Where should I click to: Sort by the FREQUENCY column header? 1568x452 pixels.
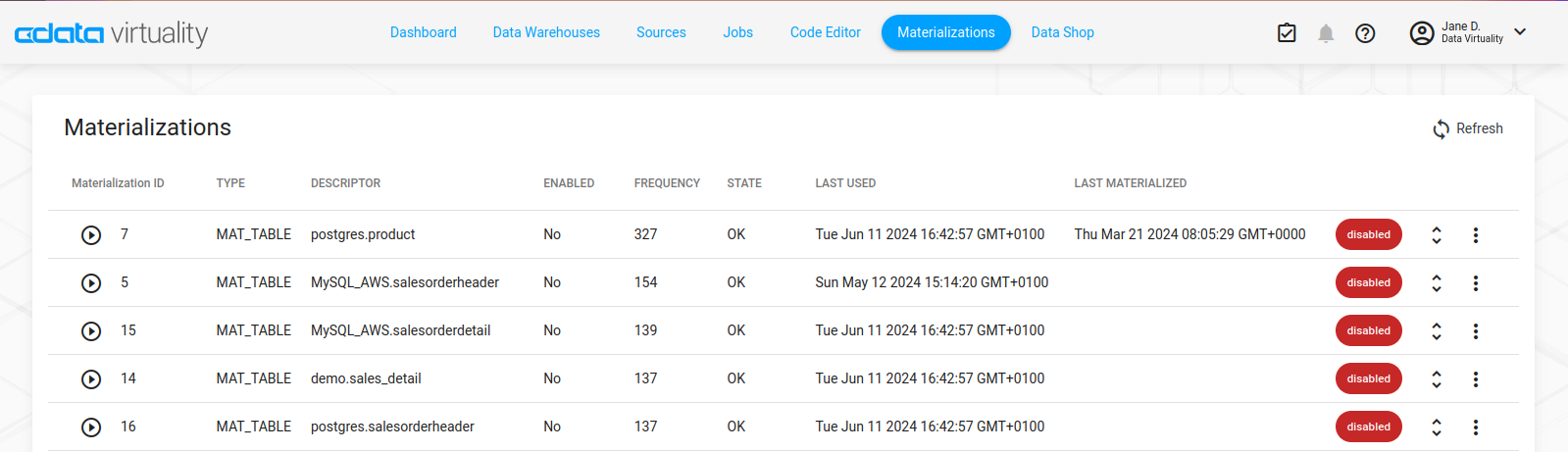coord(667,183)
